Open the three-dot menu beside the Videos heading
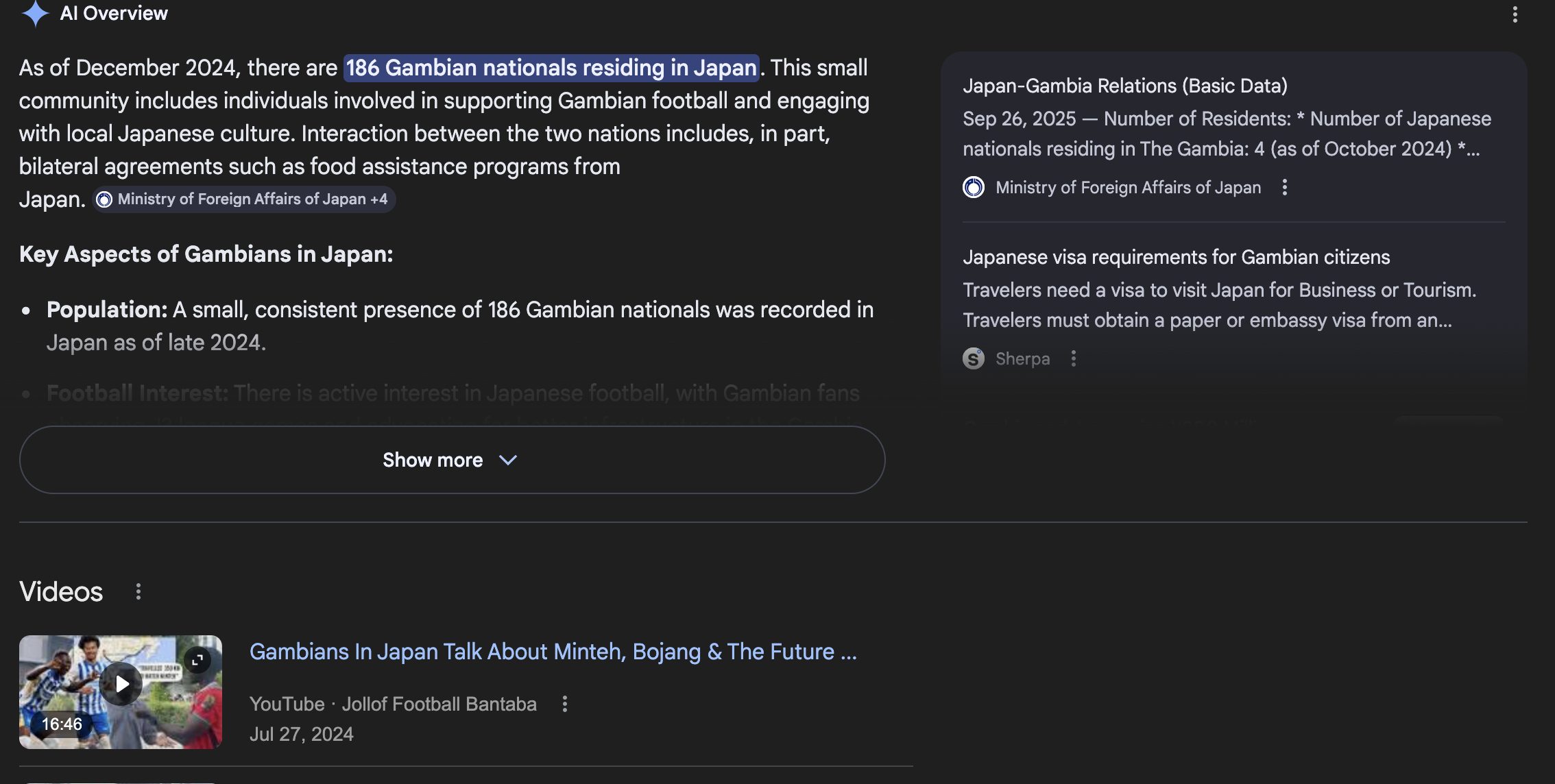 point(138,591)
